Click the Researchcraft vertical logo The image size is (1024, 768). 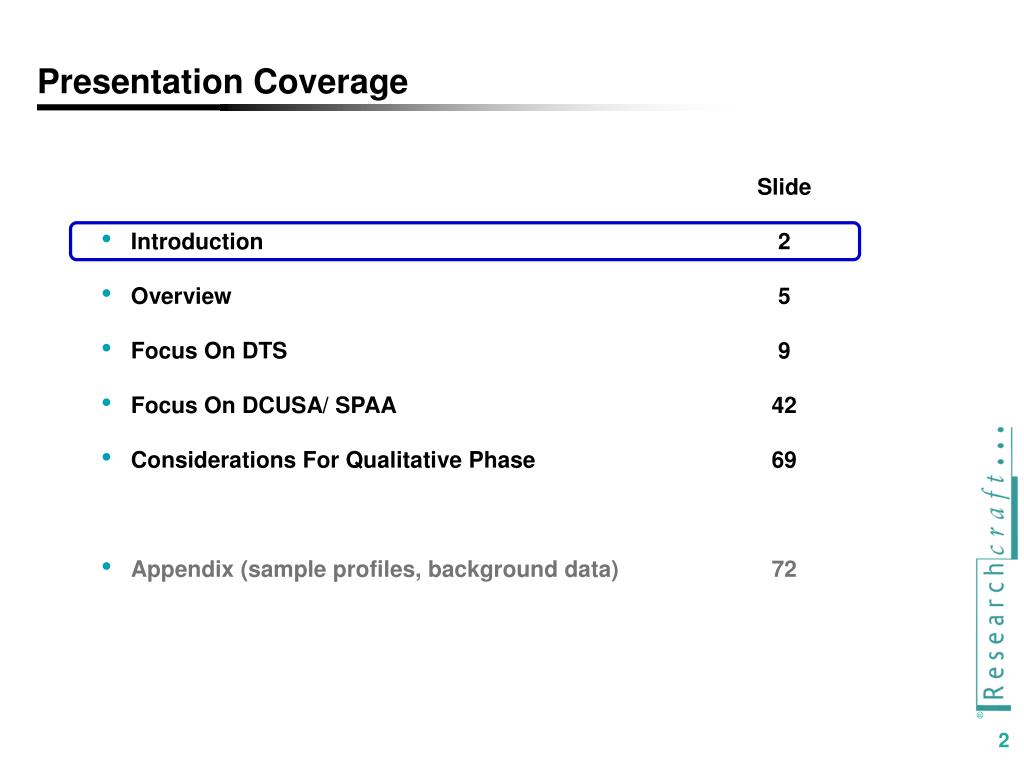point(994,575)
